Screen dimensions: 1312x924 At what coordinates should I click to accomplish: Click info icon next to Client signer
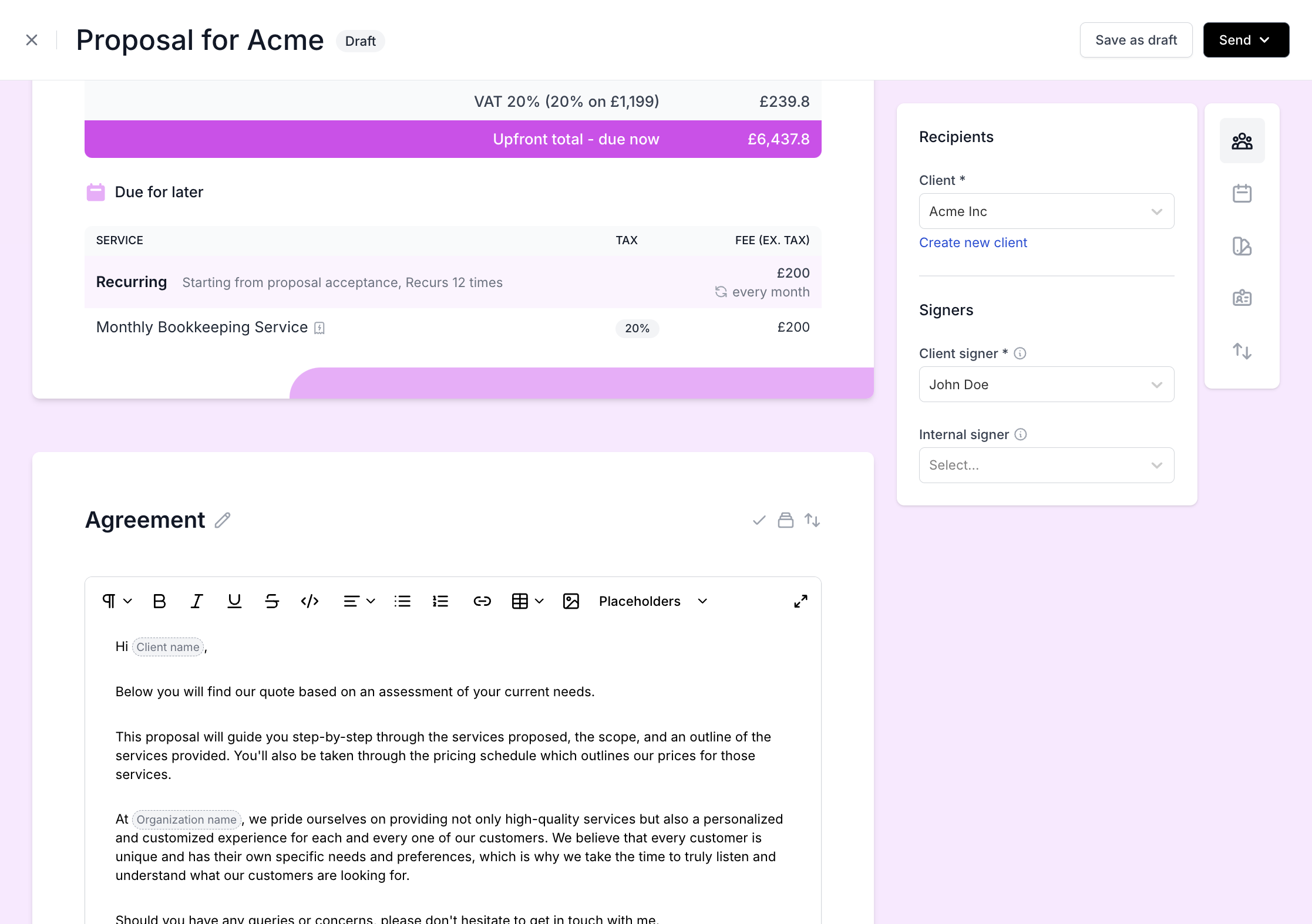click(x=1020, y=353)
